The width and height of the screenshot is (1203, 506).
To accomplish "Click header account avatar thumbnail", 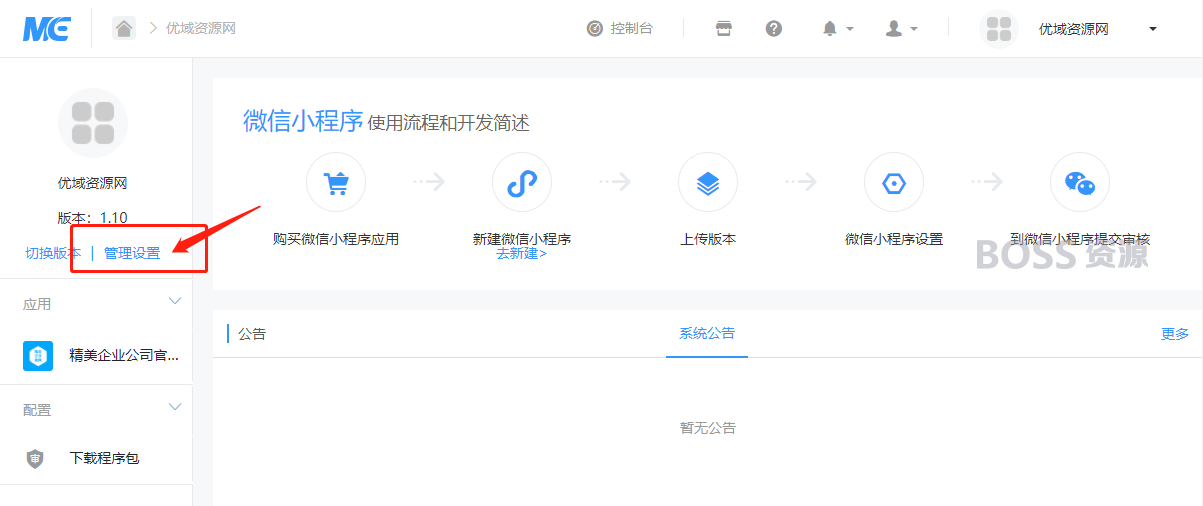I will [x=998, y=28].
